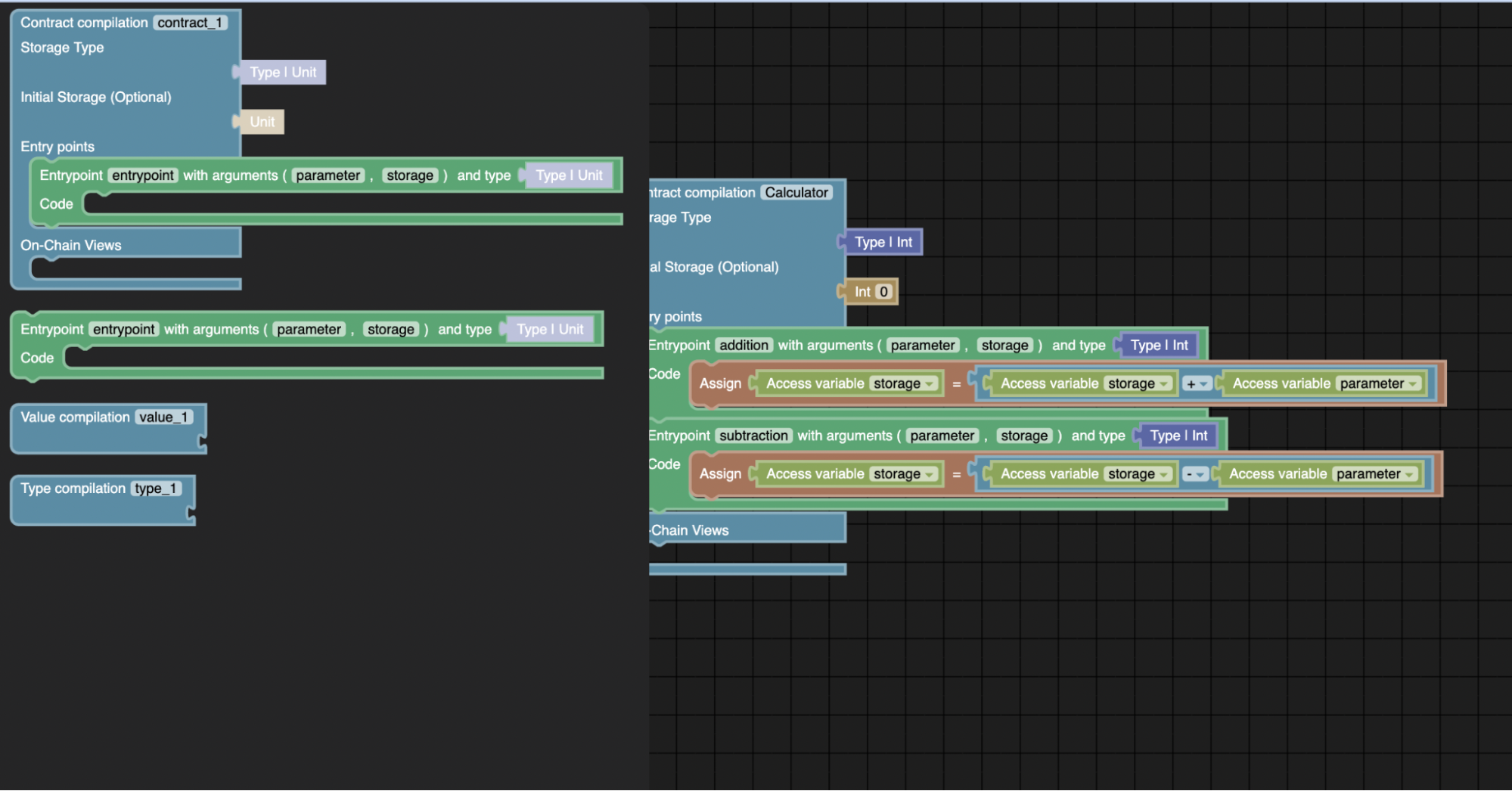1512x791 pixels.
Task: Click Type | Int block of subtraction entrypoint
Action: pos(1178,436)
